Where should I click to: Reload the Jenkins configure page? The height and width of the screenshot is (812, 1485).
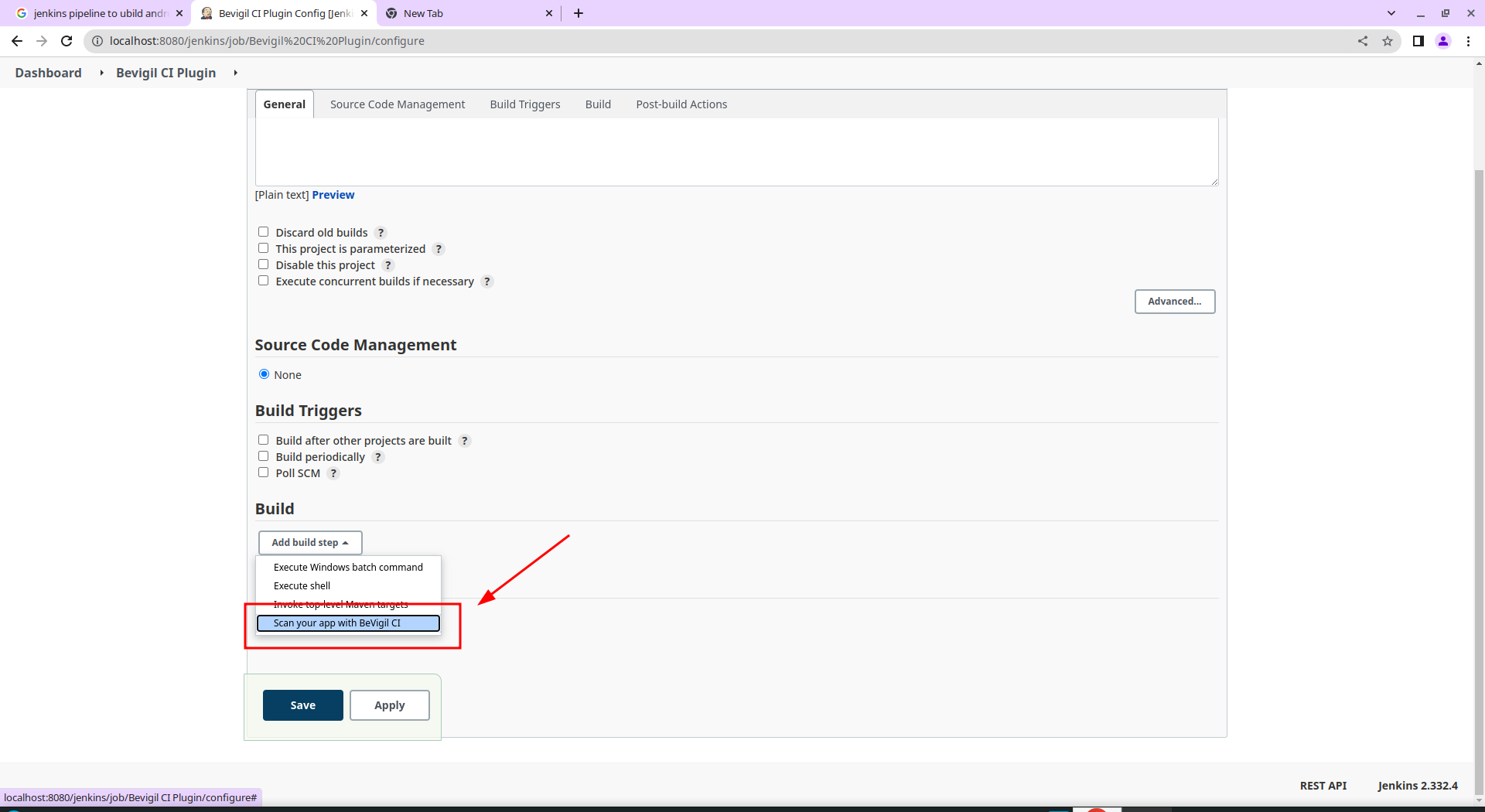click(x=67, y=41)
